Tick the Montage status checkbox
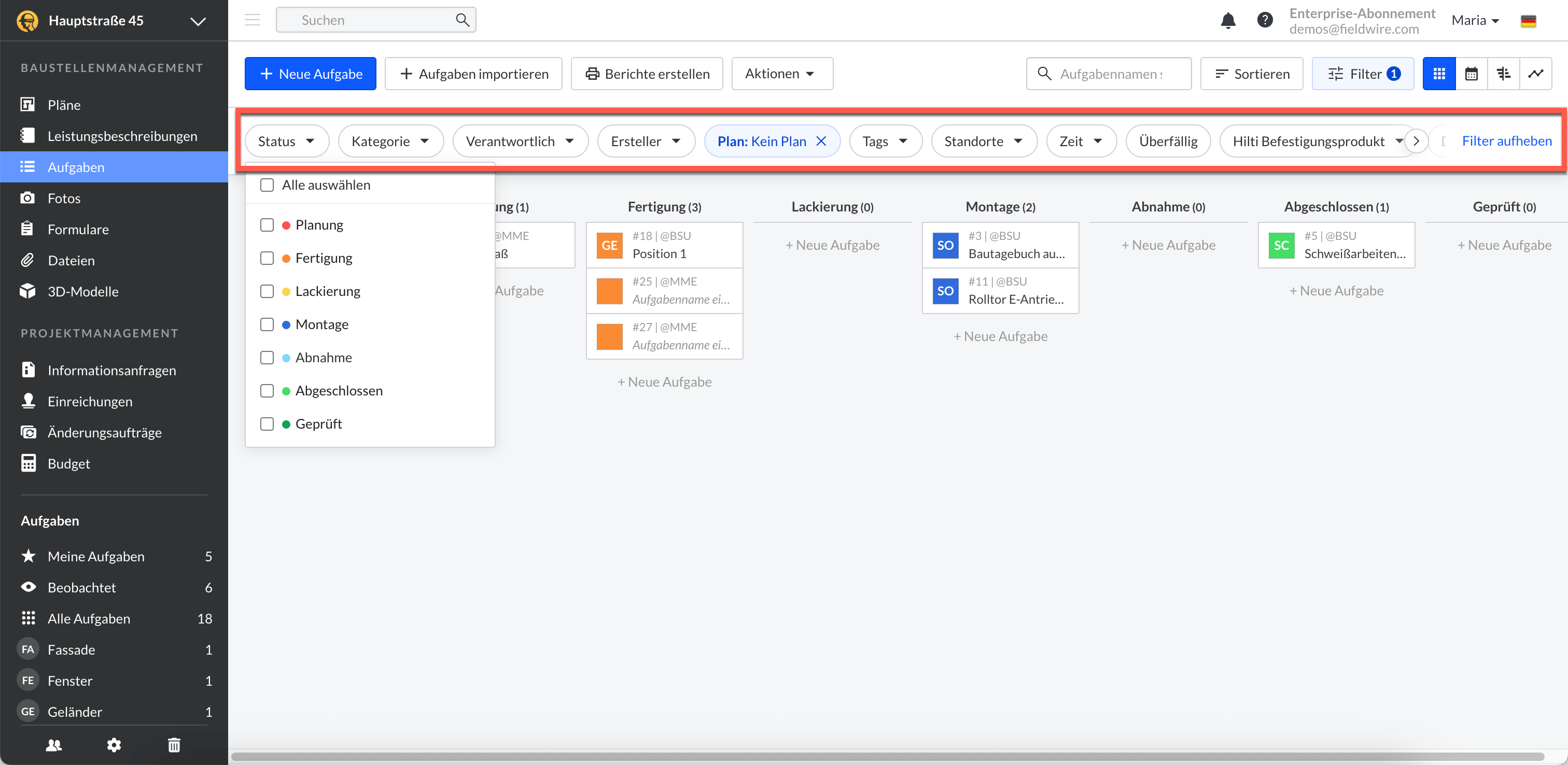 [267, 324]
